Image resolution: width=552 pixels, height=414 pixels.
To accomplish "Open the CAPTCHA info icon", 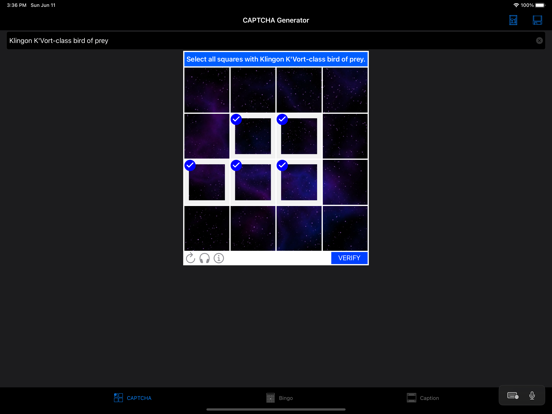I will coord(219,258).
